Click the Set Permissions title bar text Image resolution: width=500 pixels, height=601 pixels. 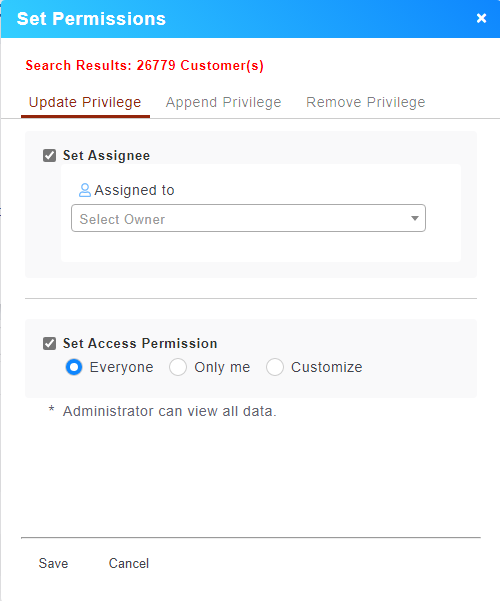coord(91,19)
